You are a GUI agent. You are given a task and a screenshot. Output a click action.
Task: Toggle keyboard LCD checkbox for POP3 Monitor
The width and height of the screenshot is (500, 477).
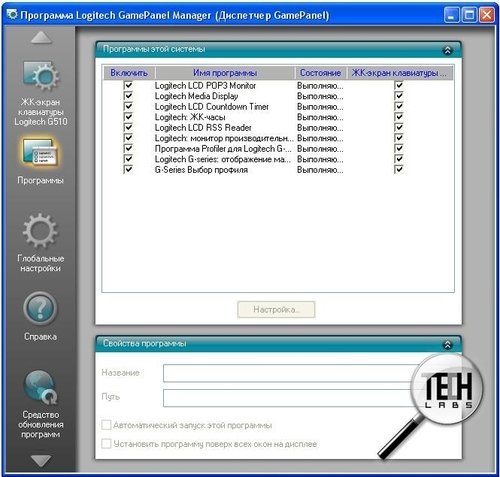399,85
